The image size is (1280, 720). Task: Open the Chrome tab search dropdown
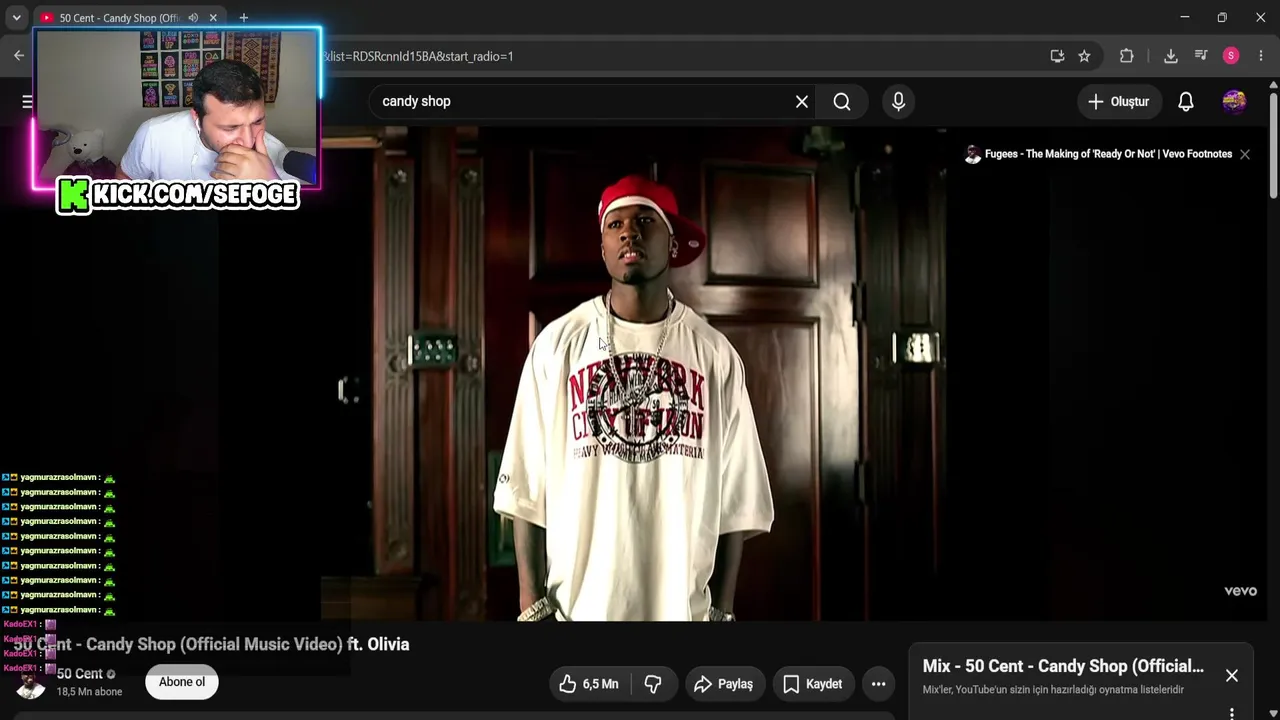[16, 18]
